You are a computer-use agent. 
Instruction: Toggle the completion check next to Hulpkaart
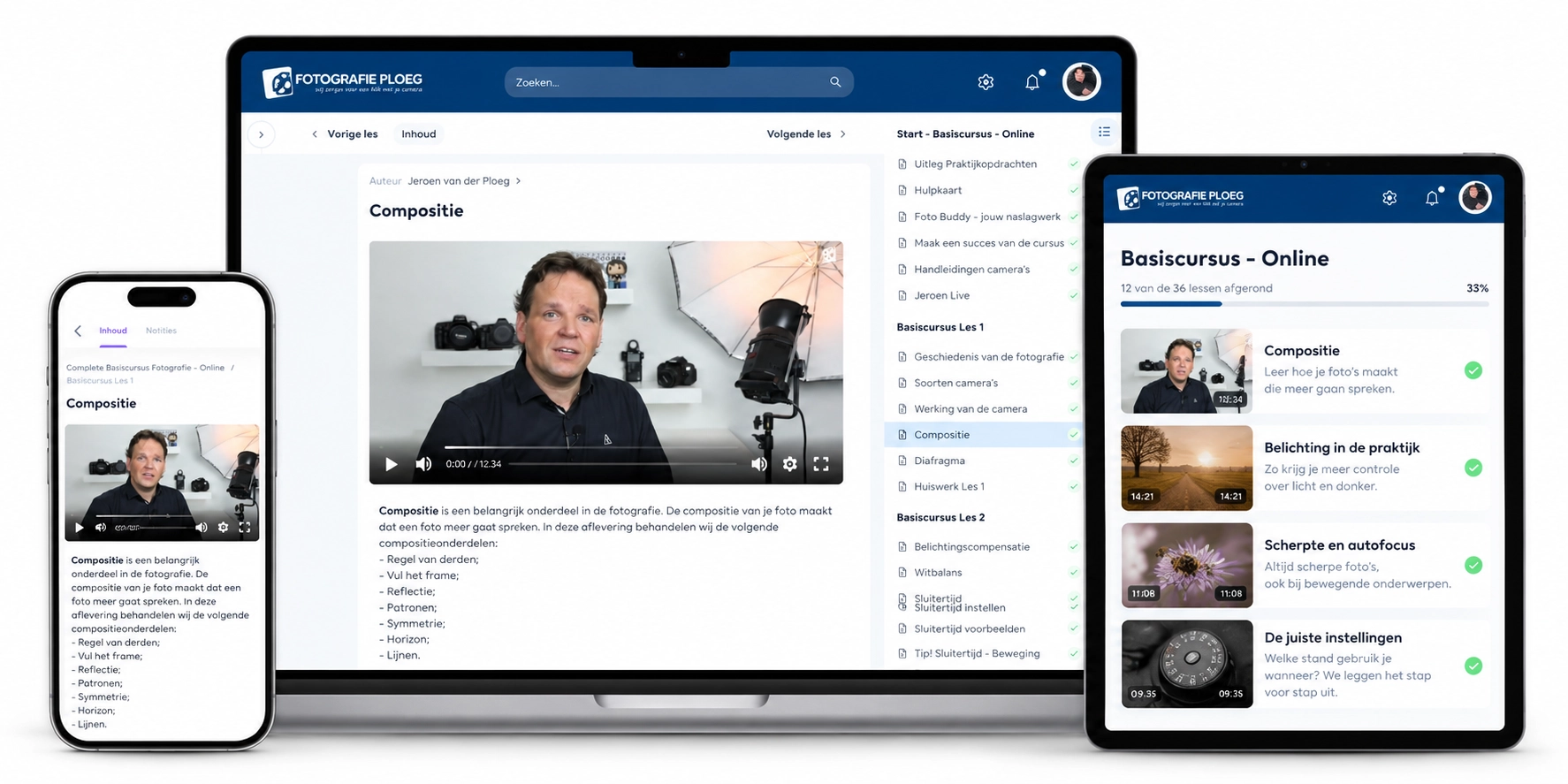click(1074, 190)
